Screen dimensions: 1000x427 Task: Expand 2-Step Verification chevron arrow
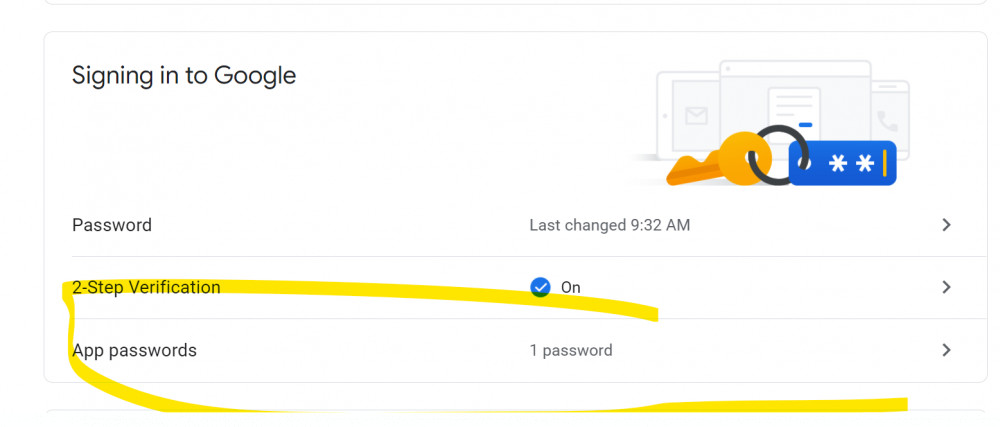pos(946,287)
